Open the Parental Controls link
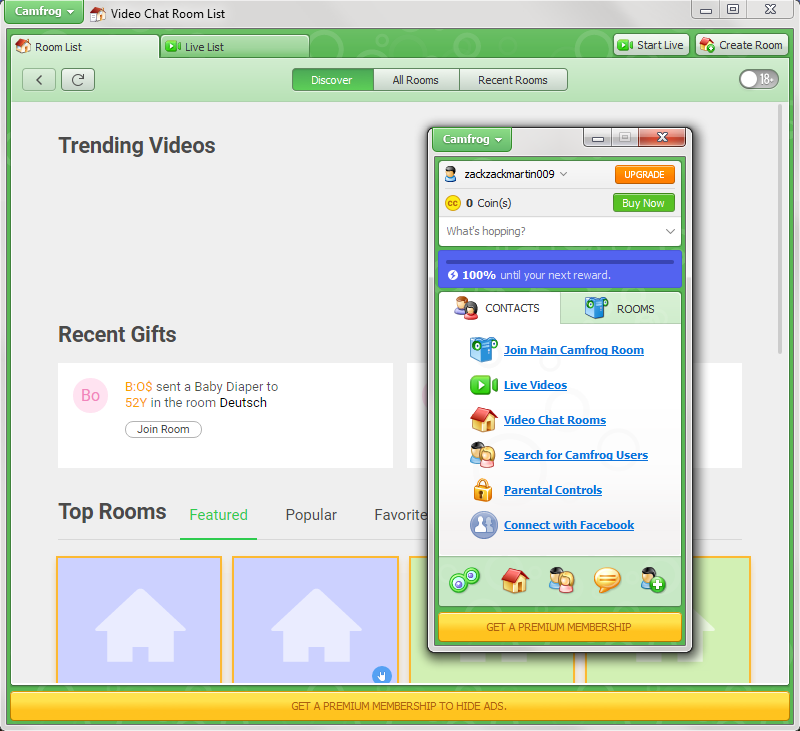The height and width of the screenshot is (731, 800). pyautogui.click(x=553, y=490)
